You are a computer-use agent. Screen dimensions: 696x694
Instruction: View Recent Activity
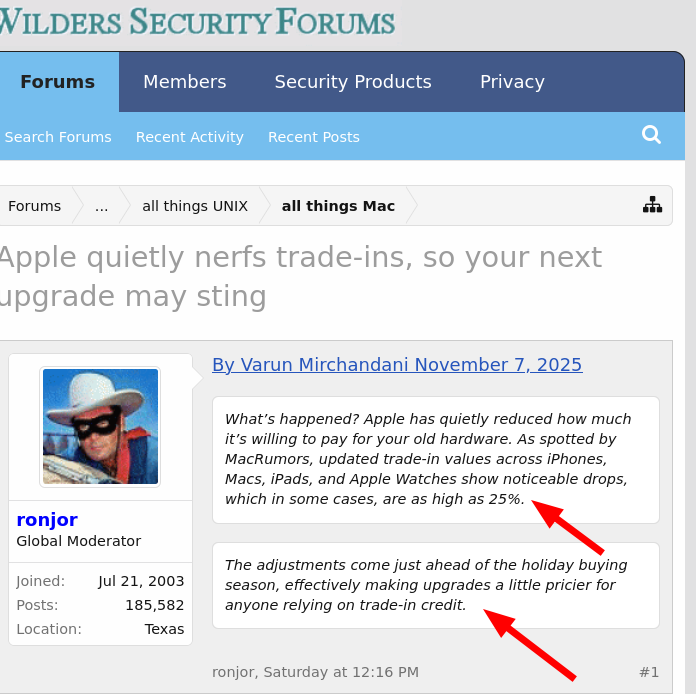[x=190, y=137]
